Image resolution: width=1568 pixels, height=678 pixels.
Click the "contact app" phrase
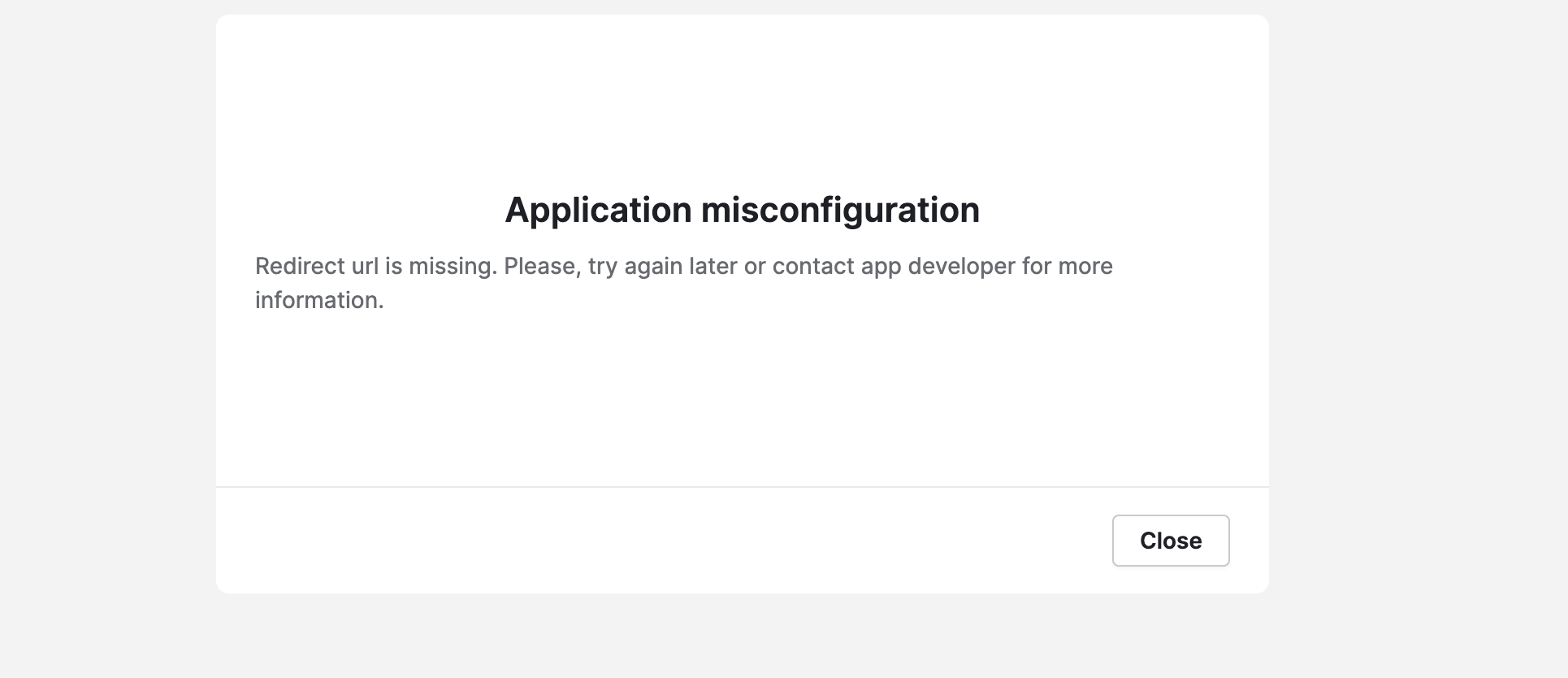pos(837,267)
